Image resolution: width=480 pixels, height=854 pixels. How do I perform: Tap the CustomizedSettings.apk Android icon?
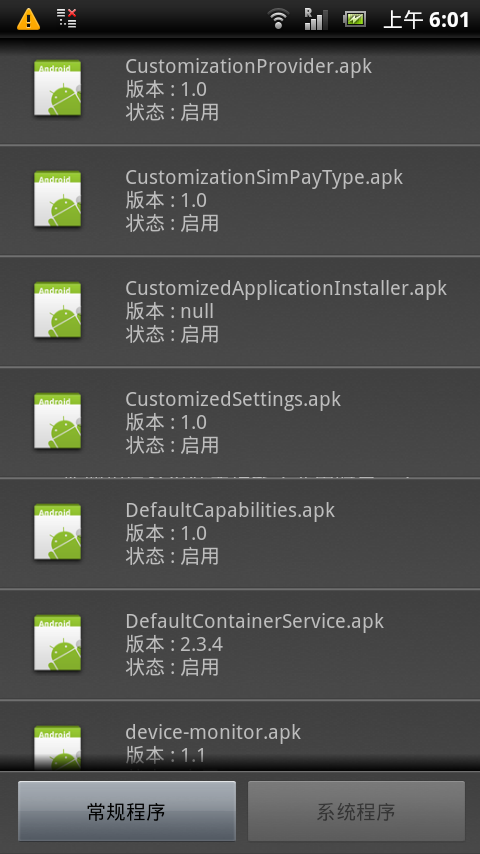click(x=57, y=421)
